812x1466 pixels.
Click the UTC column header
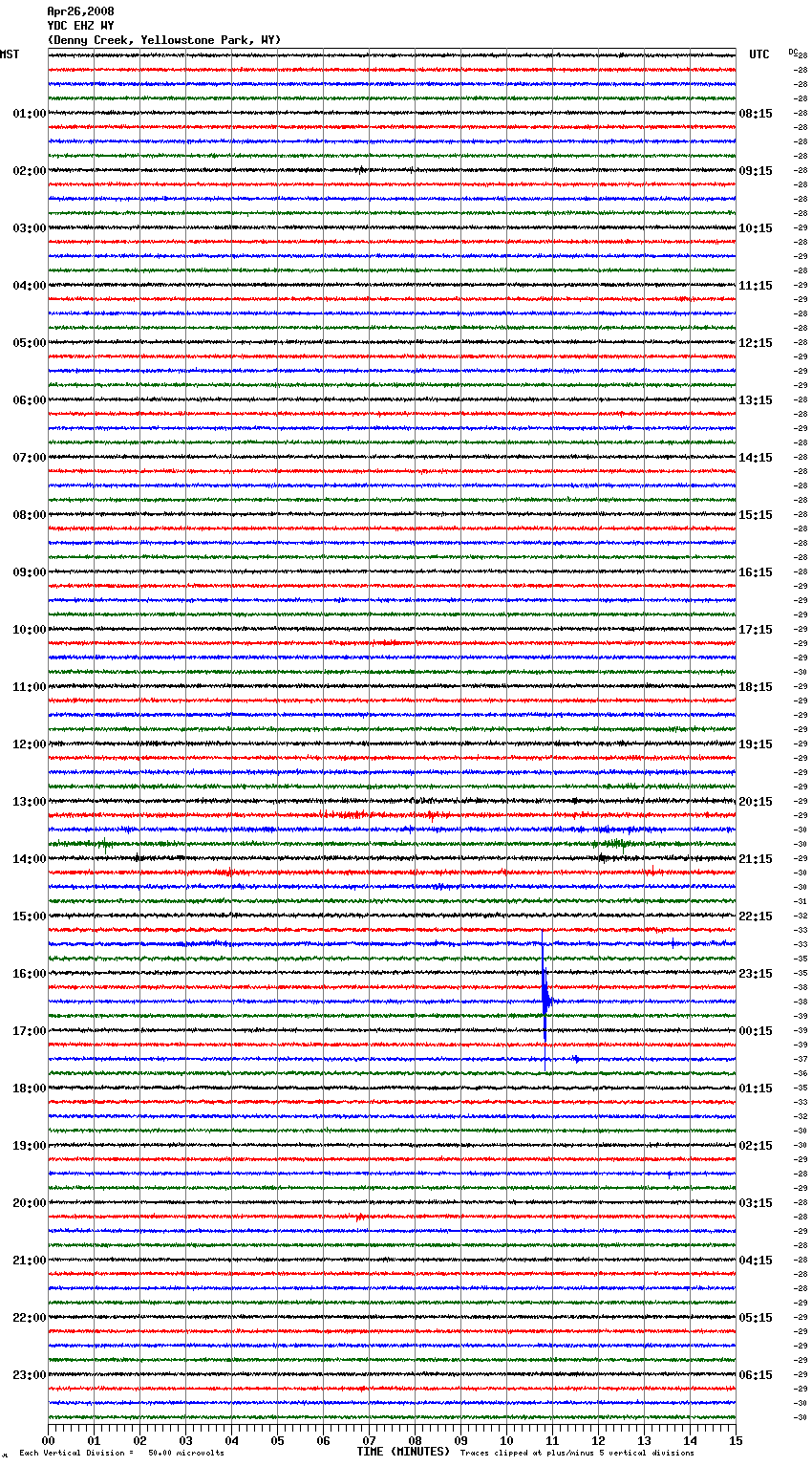(x=759, y=54)
